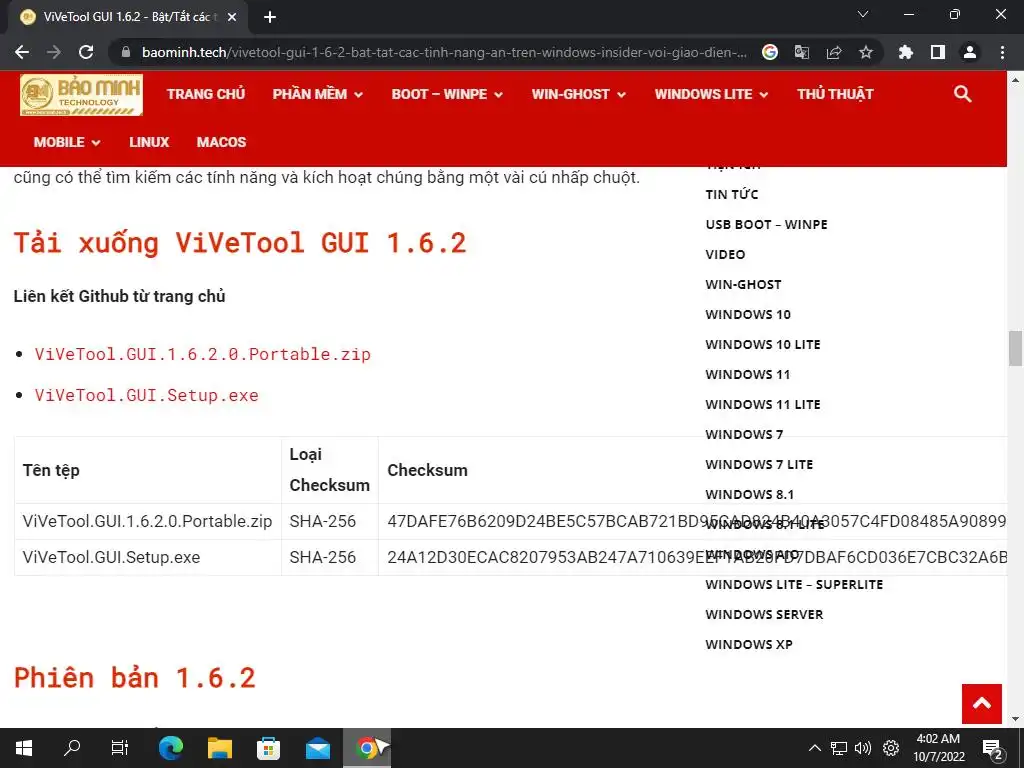Open THỦ THUẬT menu item

(x=835, y=94)
